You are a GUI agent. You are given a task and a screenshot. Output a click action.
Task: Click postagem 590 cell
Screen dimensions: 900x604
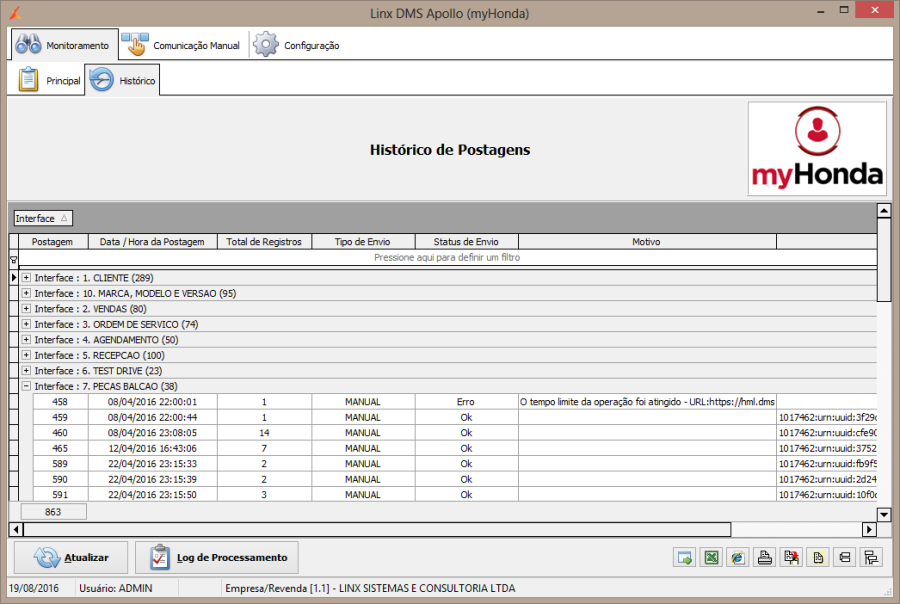point(60,479)
